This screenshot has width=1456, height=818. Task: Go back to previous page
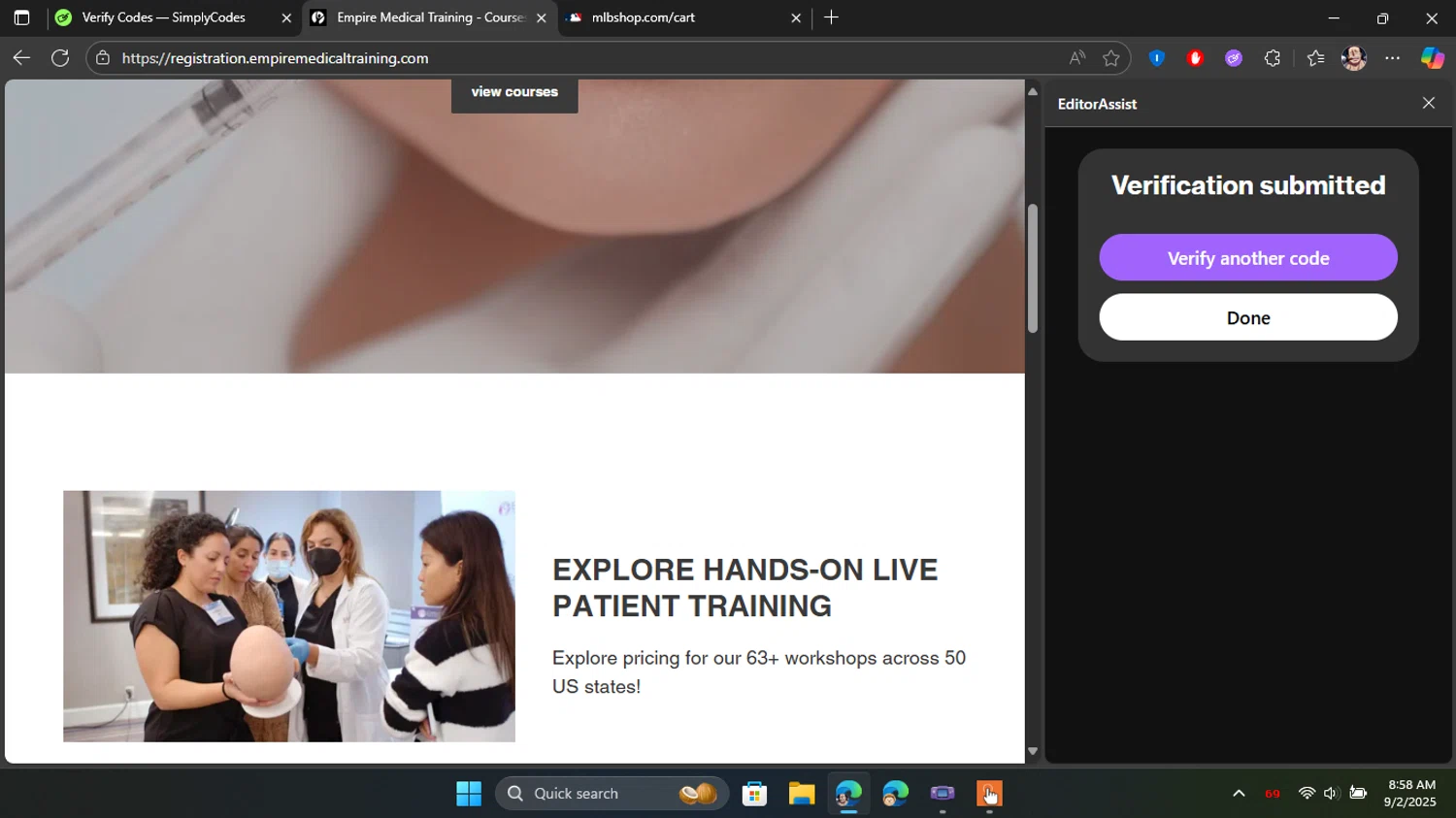pos(21,58)
